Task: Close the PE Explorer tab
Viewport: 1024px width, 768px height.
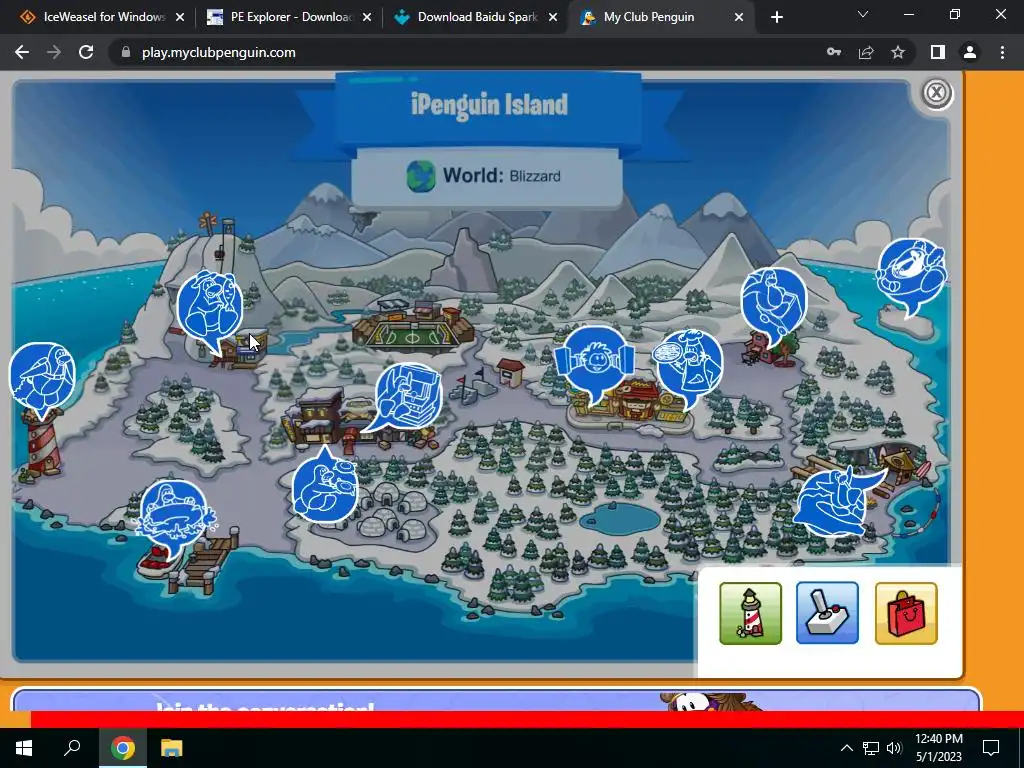Action: 367,18
